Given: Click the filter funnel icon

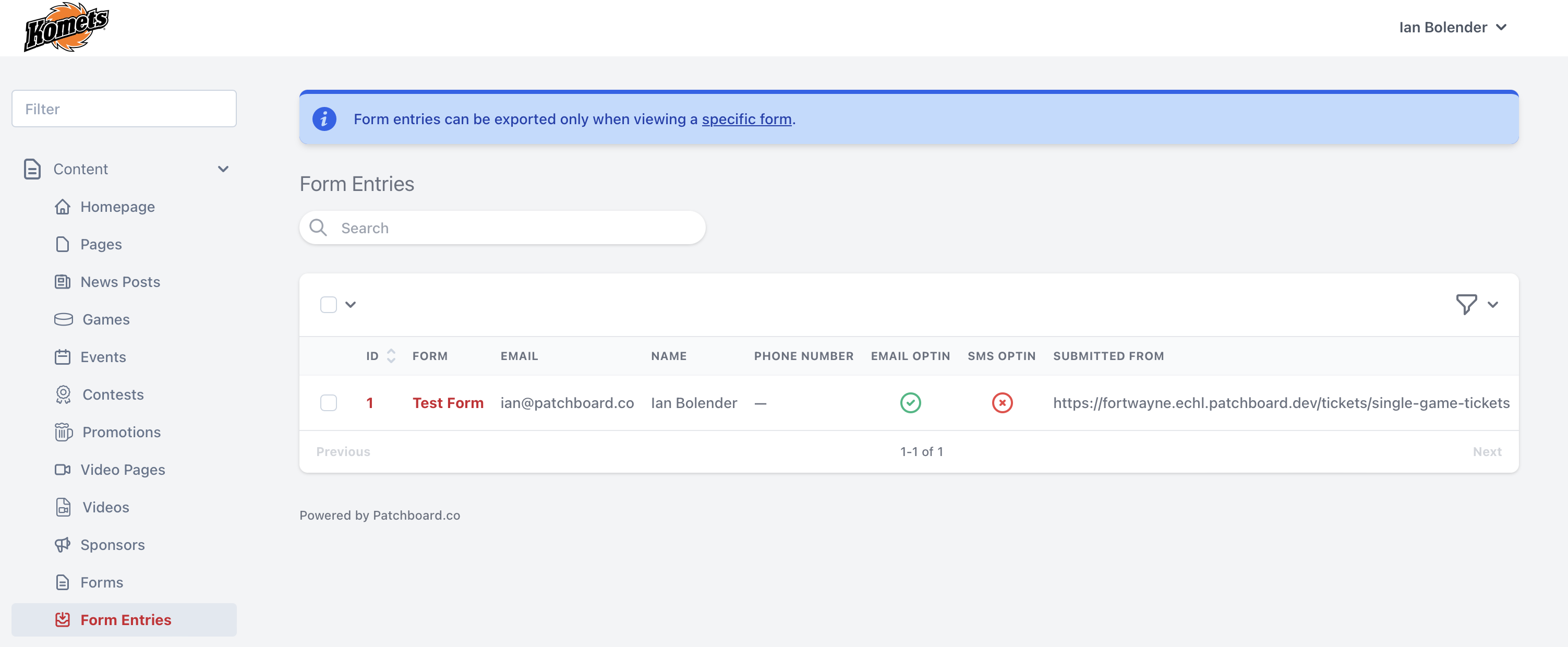Looking at the screenshot, I should point(1466,304).
